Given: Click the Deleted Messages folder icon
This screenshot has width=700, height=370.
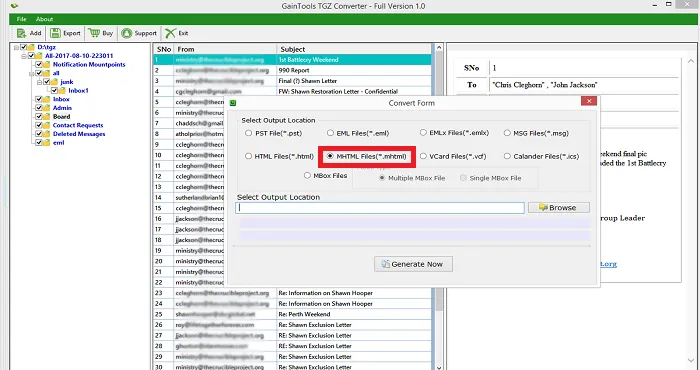Looking at the screenshot, I should pyautogui.click(x=46, y=134).
